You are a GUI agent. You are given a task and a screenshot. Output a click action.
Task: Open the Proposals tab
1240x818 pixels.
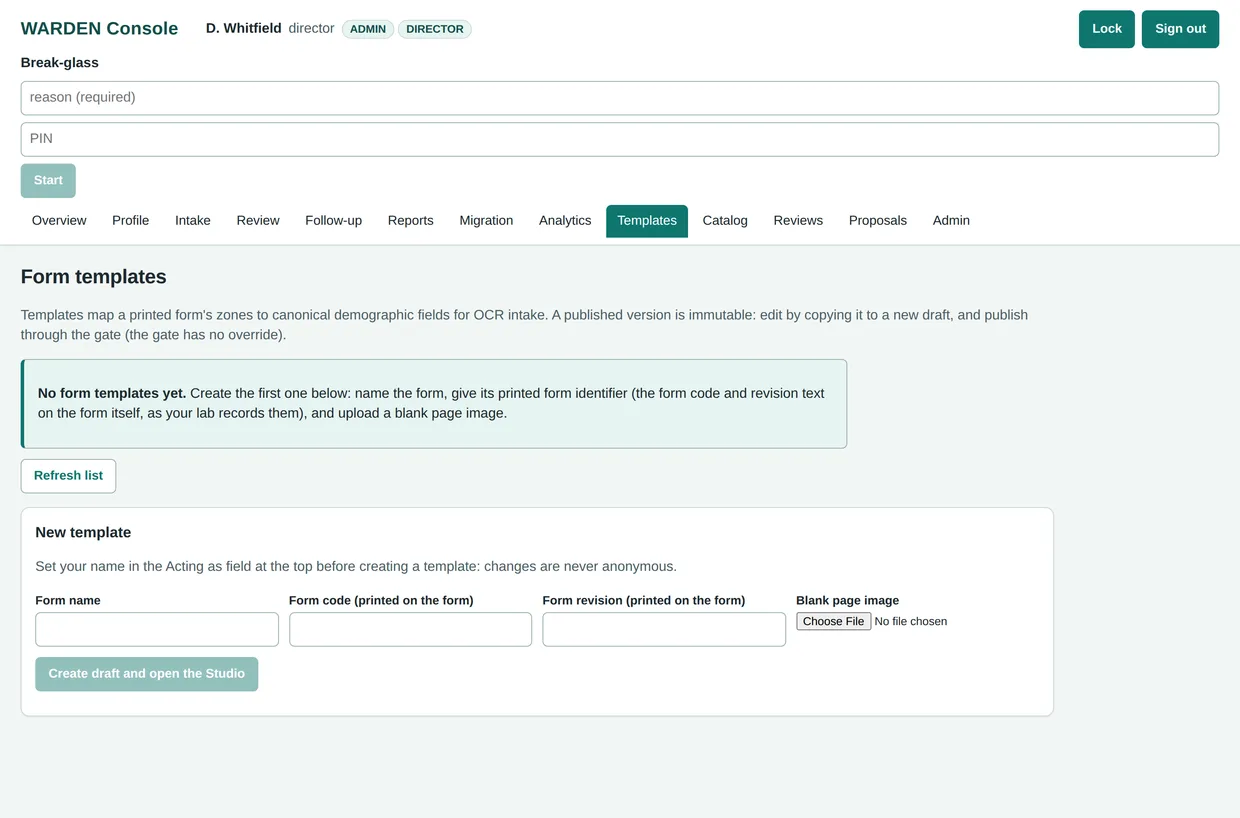pyautogui.click(x=878, y=221)
